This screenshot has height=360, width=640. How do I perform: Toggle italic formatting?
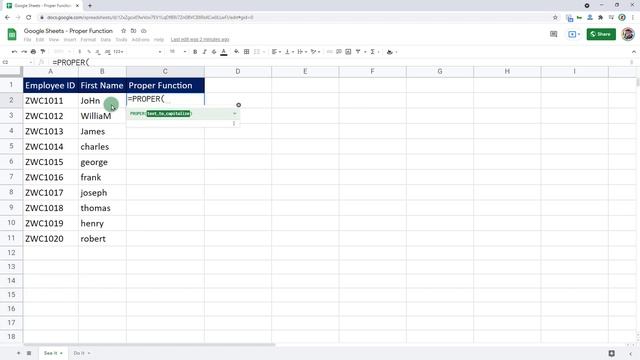tap(204, 52)
